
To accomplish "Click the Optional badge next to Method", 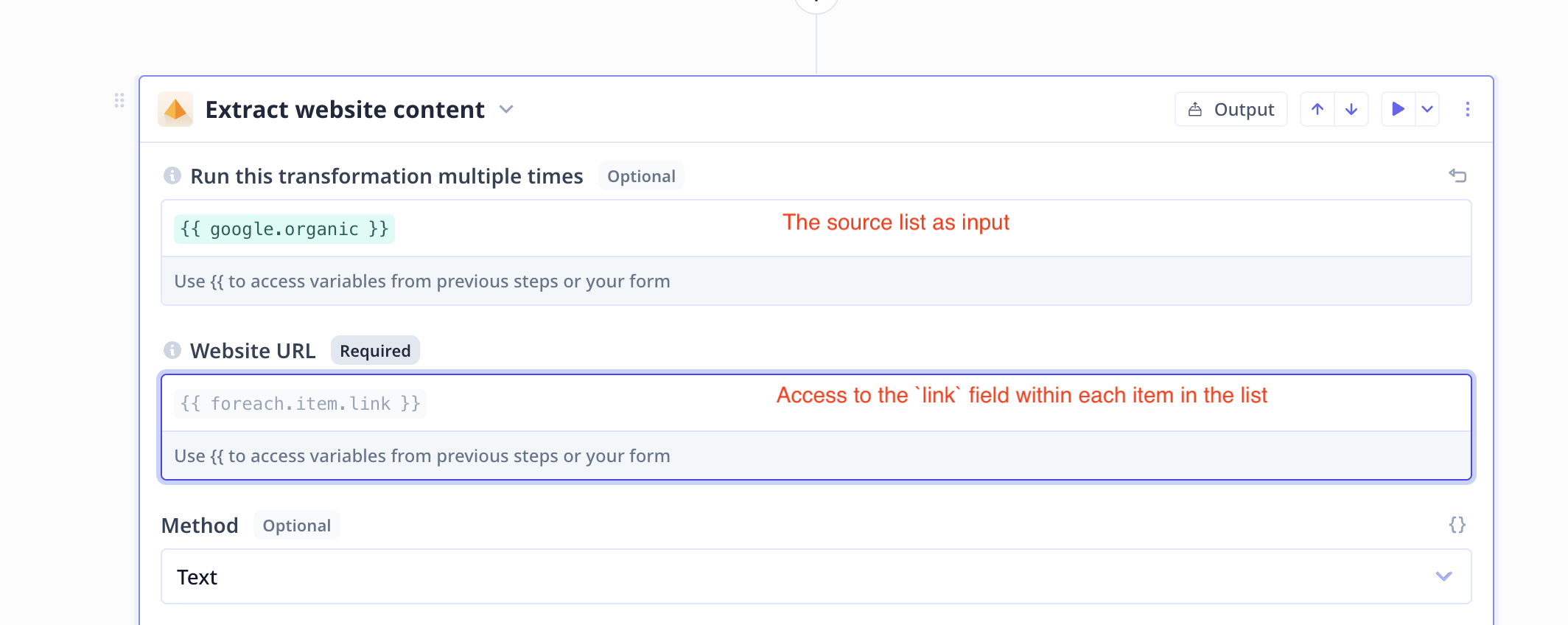I will [296, 525].
